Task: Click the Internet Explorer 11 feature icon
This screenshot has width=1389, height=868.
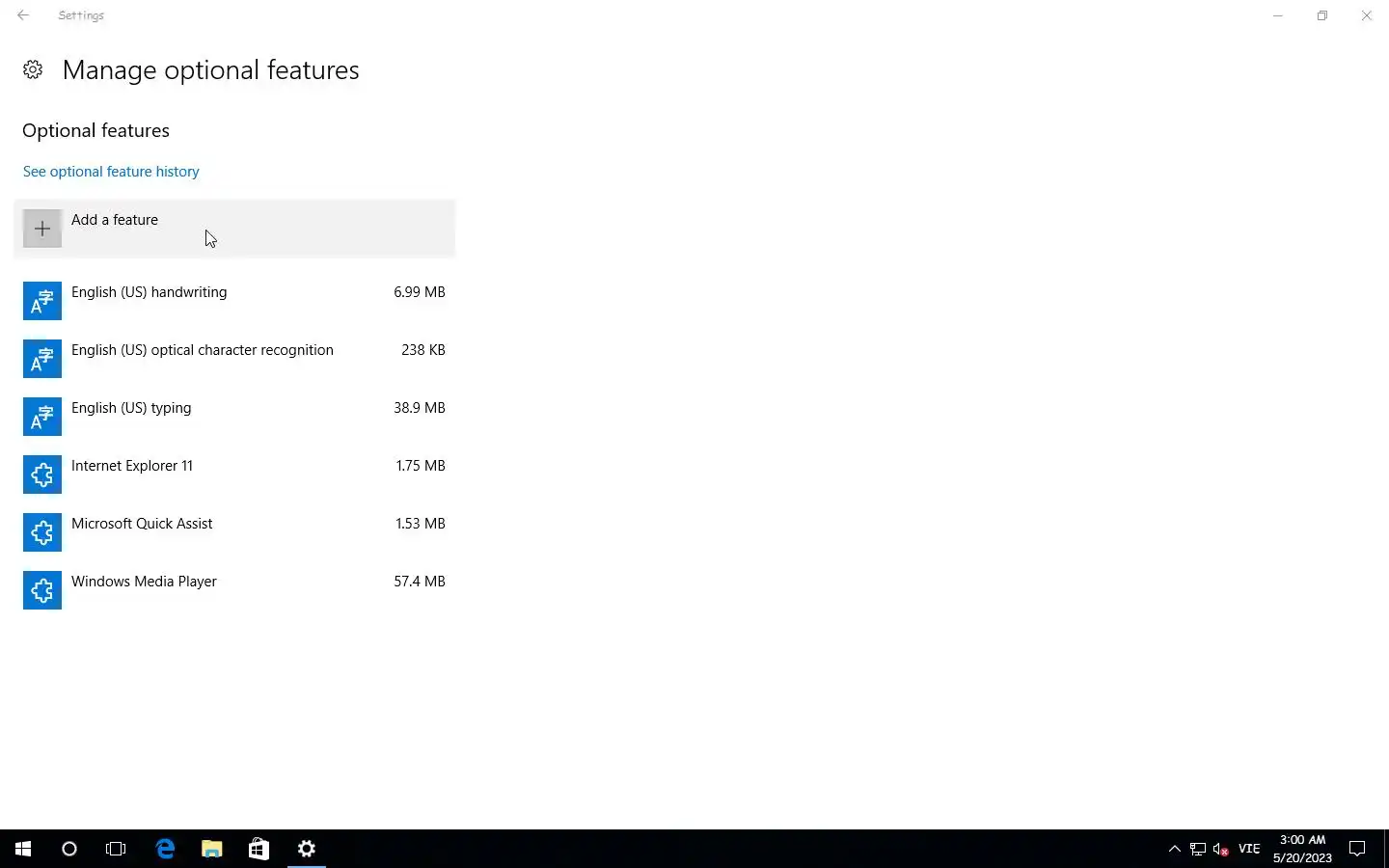Action: tap(42, 475)
